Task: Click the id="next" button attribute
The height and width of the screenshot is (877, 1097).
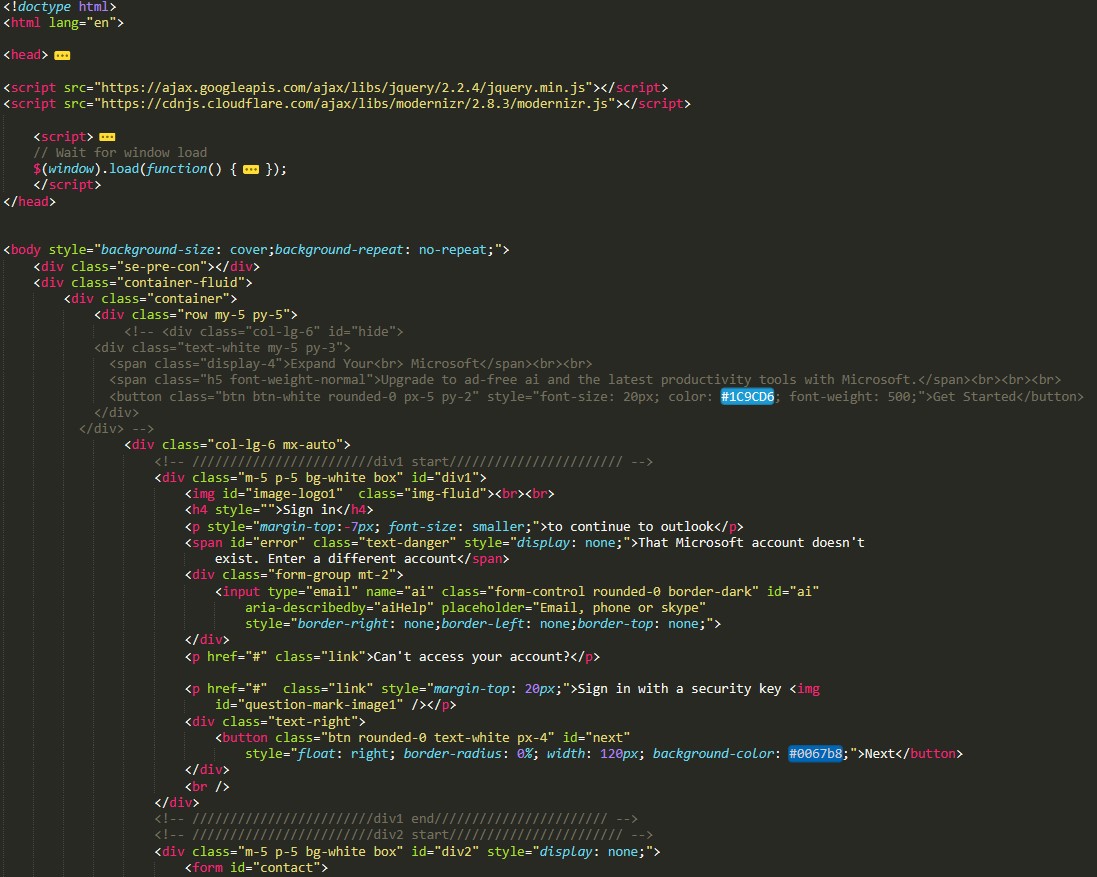Action: 596,738
